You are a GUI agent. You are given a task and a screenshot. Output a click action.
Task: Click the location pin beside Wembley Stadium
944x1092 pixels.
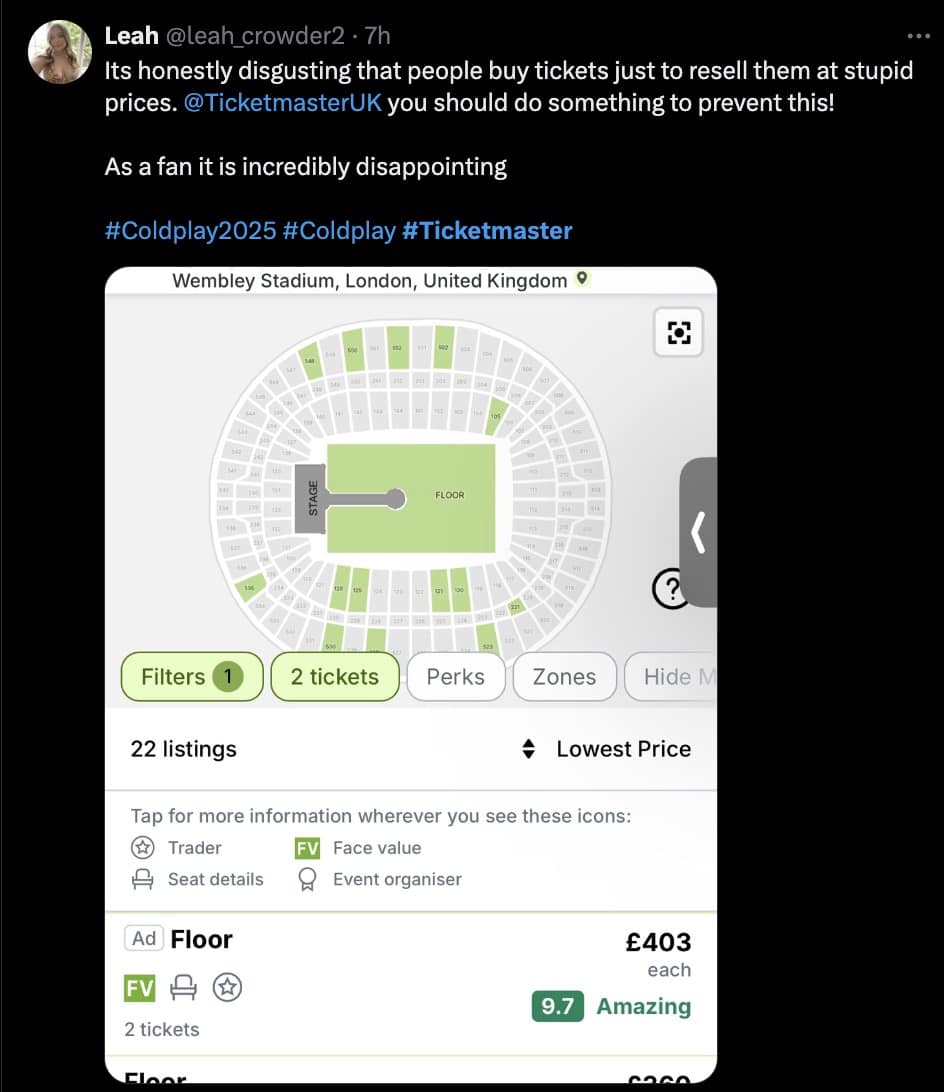point(584,280)
